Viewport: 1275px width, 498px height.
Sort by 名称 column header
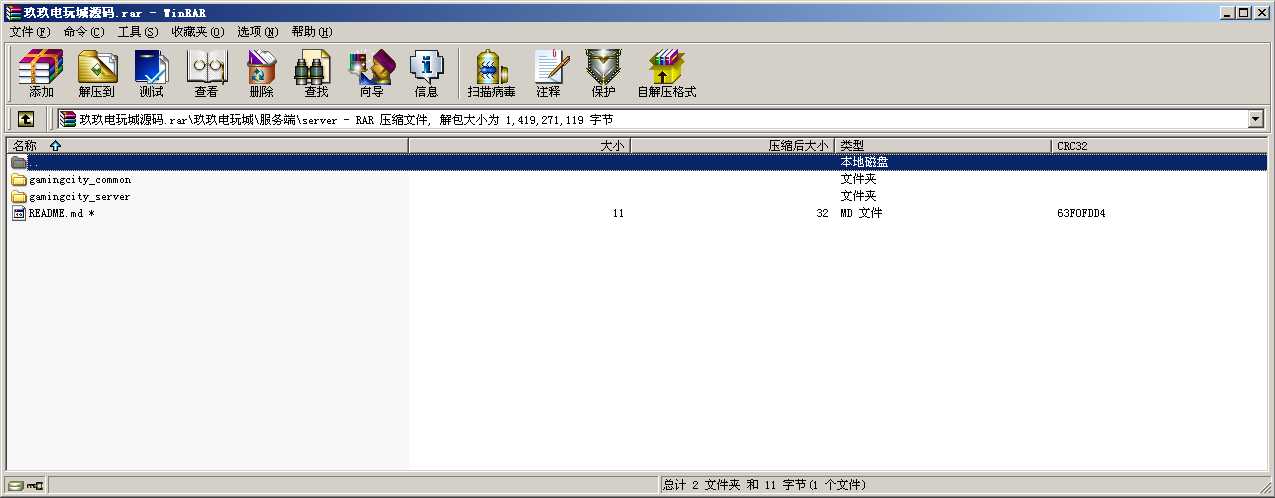tap(207, 146)
